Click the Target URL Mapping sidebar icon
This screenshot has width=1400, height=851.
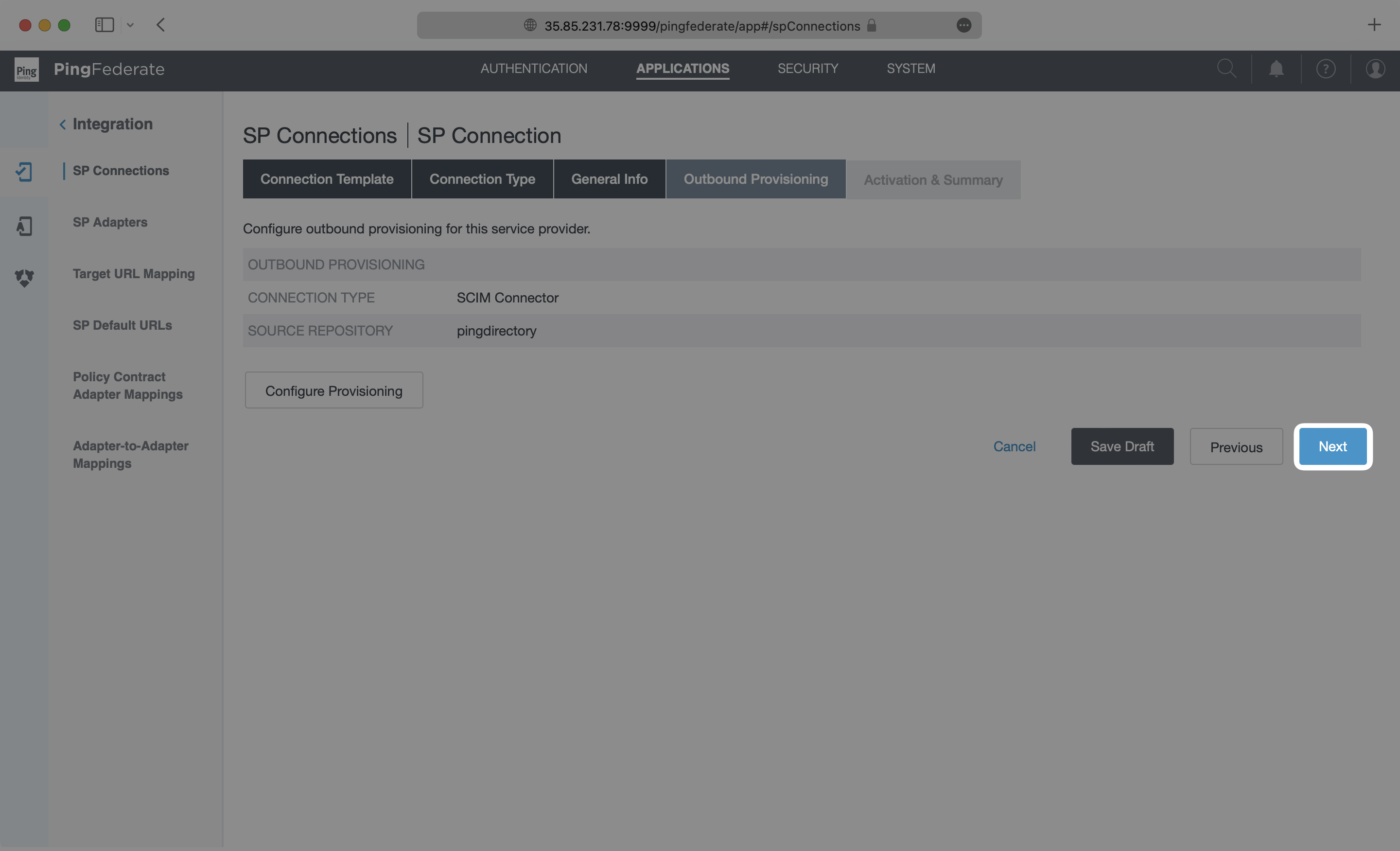24,278
